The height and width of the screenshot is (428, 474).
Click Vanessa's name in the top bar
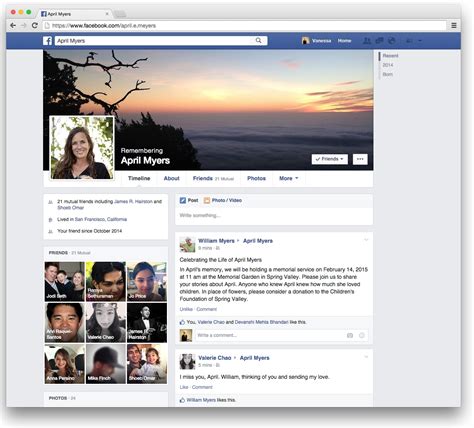coord(321,41)
